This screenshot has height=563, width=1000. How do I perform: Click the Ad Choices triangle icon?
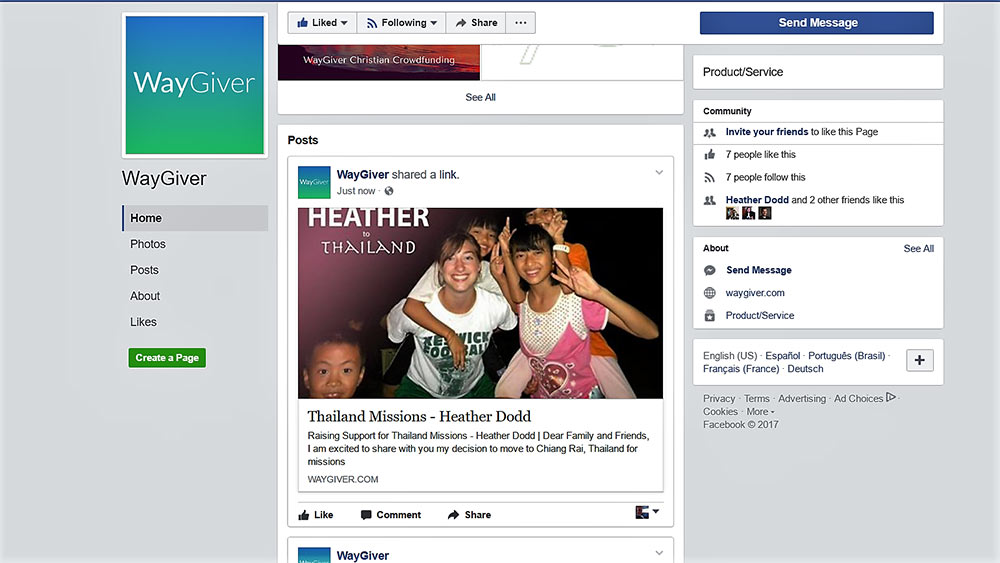click(890, 397)
